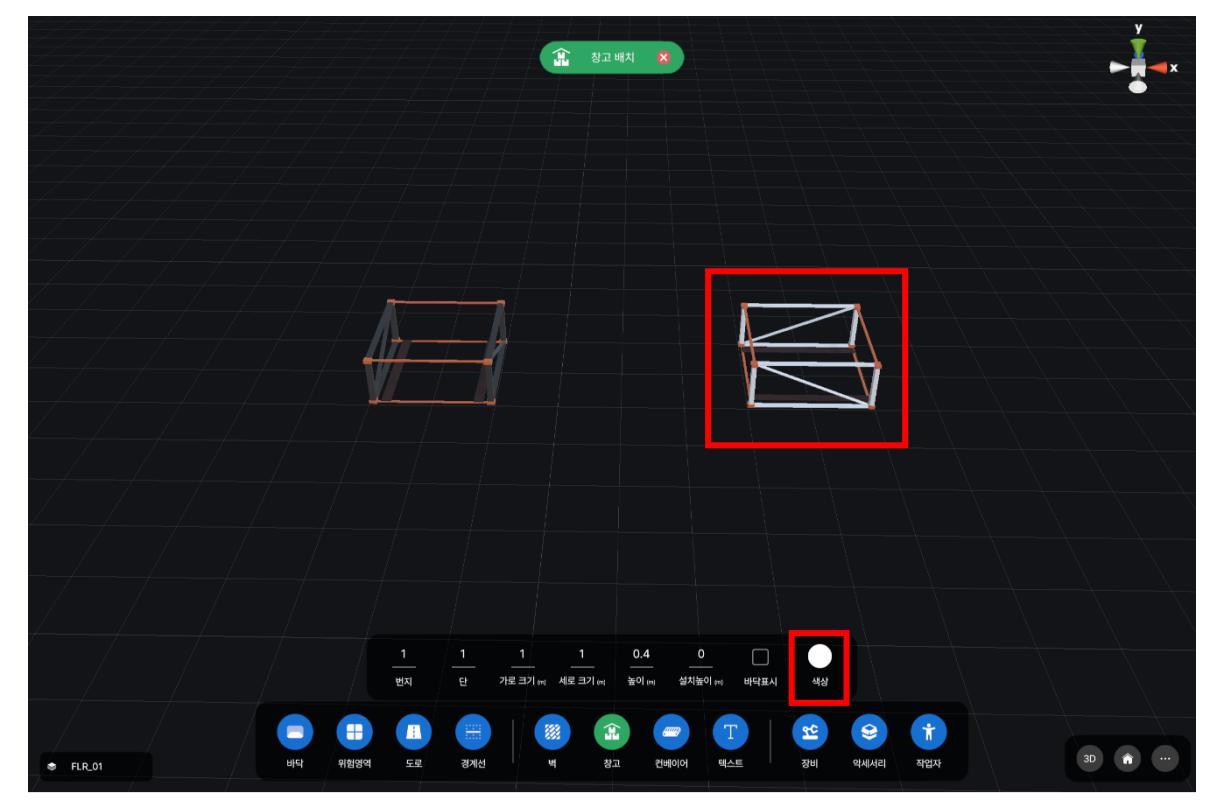The height and width of the screenshot is (811, 1219).
Task: Open the white 색상 color picker
Action: click(819, 656)
